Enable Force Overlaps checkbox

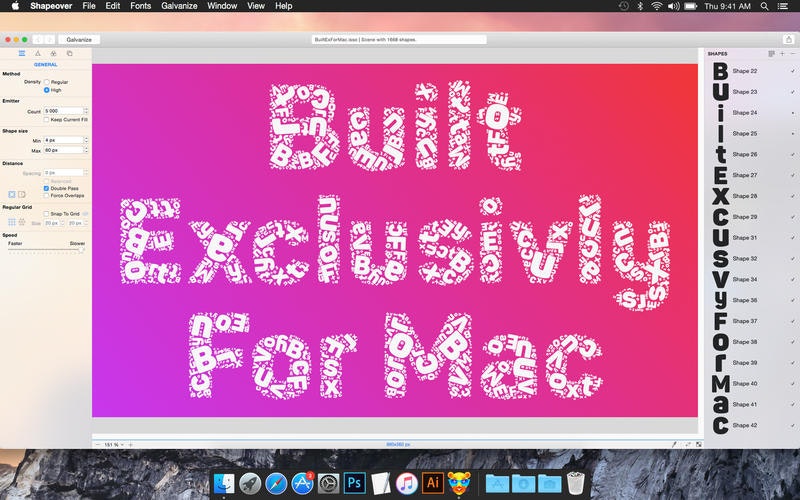(x=46, y=195)
